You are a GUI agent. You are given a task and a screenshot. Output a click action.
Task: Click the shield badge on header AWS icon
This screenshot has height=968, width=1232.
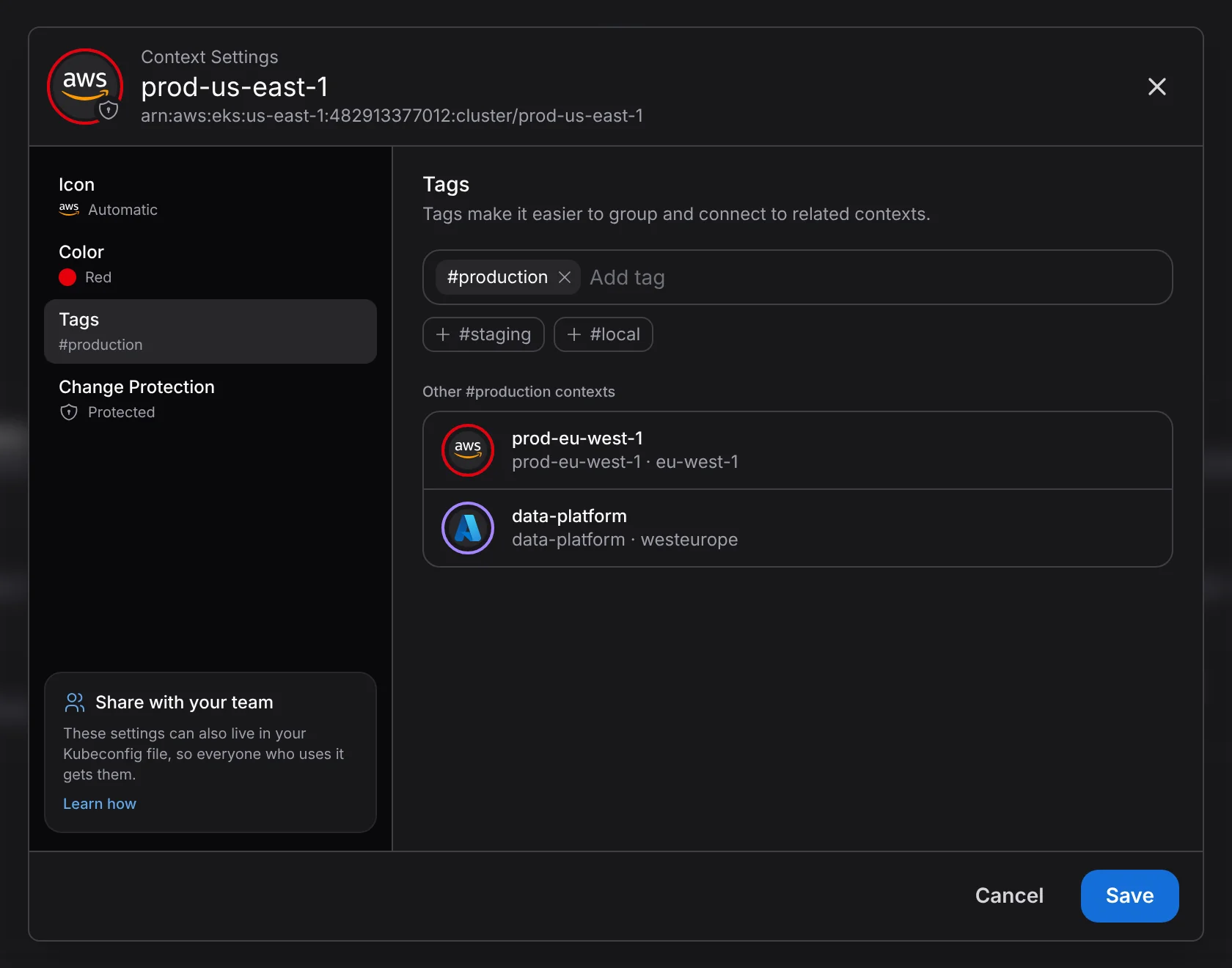(109, 111)
